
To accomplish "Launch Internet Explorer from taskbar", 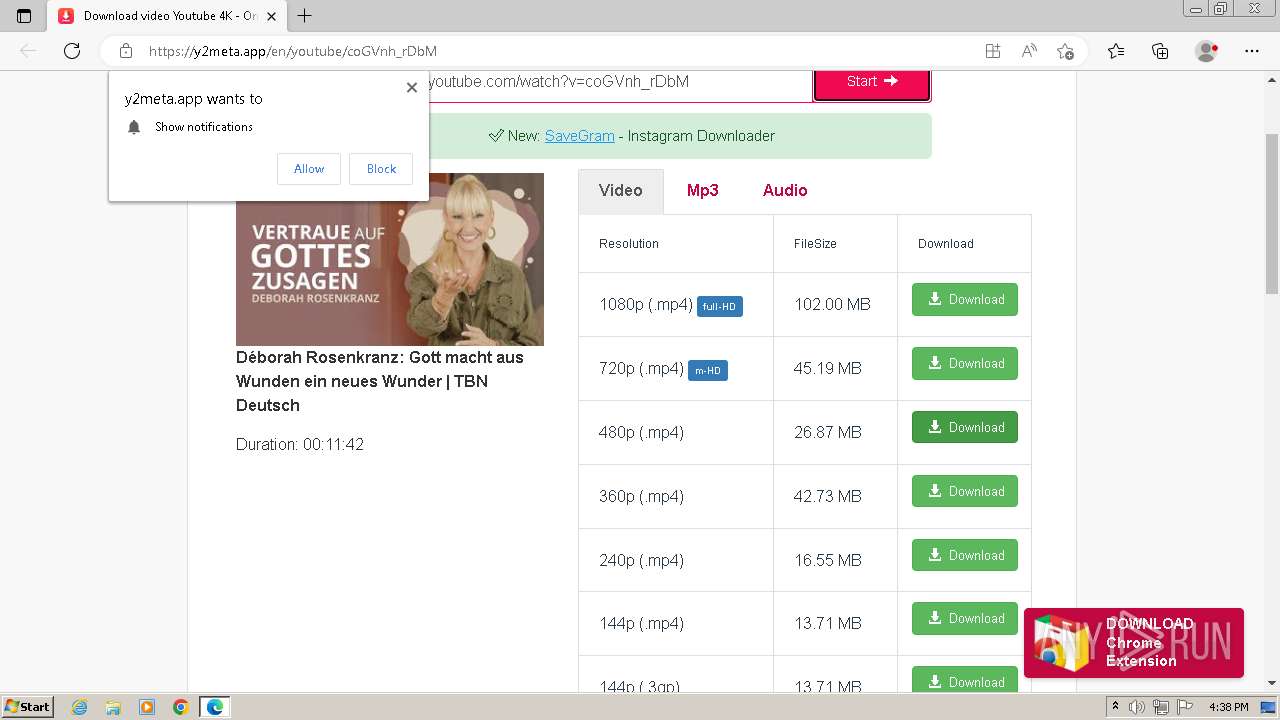I will 80,707.
